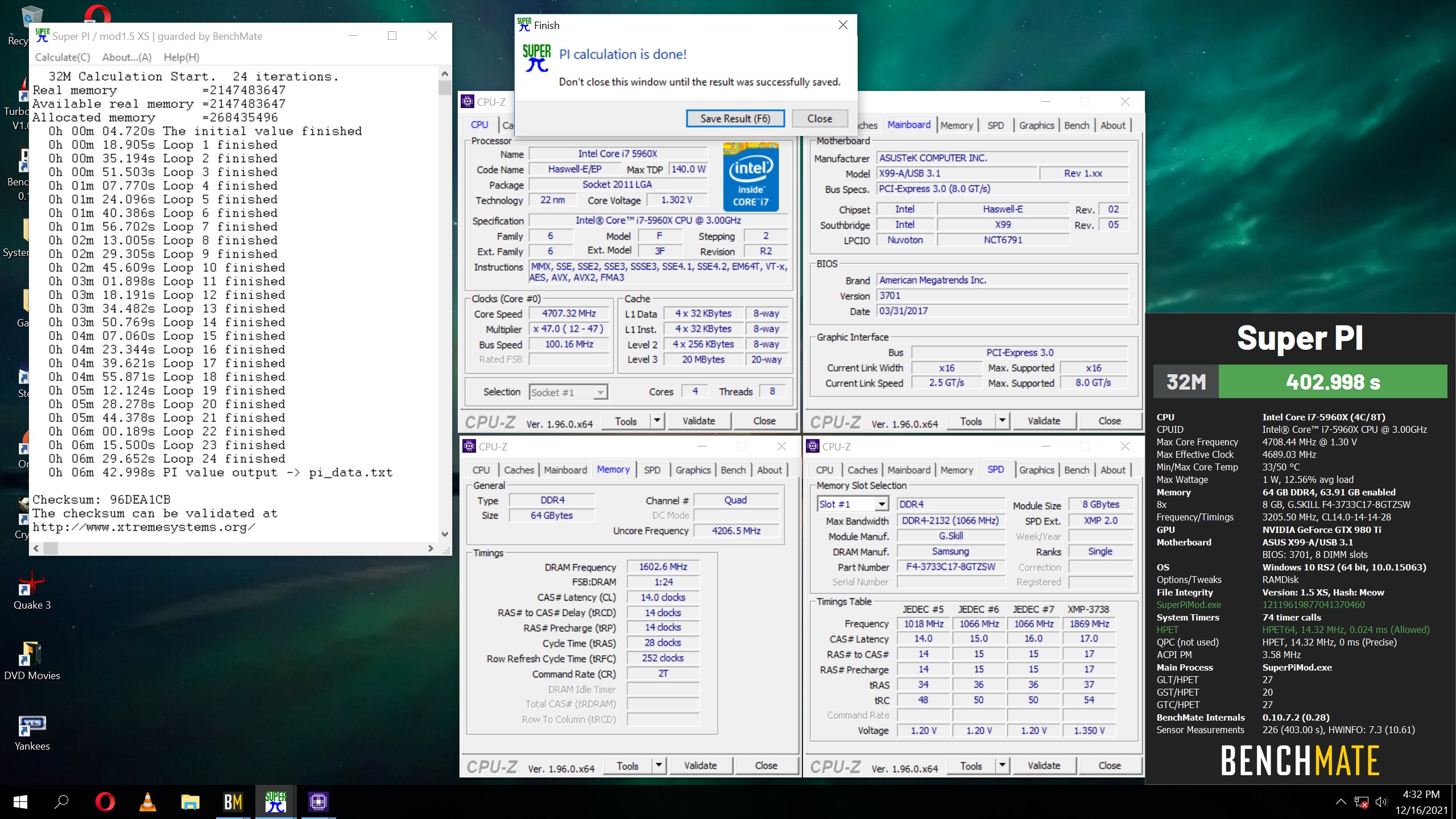Click the xtremesystems.org URL text
This screenshot has height=819, width=1456.
coord(144,527)
